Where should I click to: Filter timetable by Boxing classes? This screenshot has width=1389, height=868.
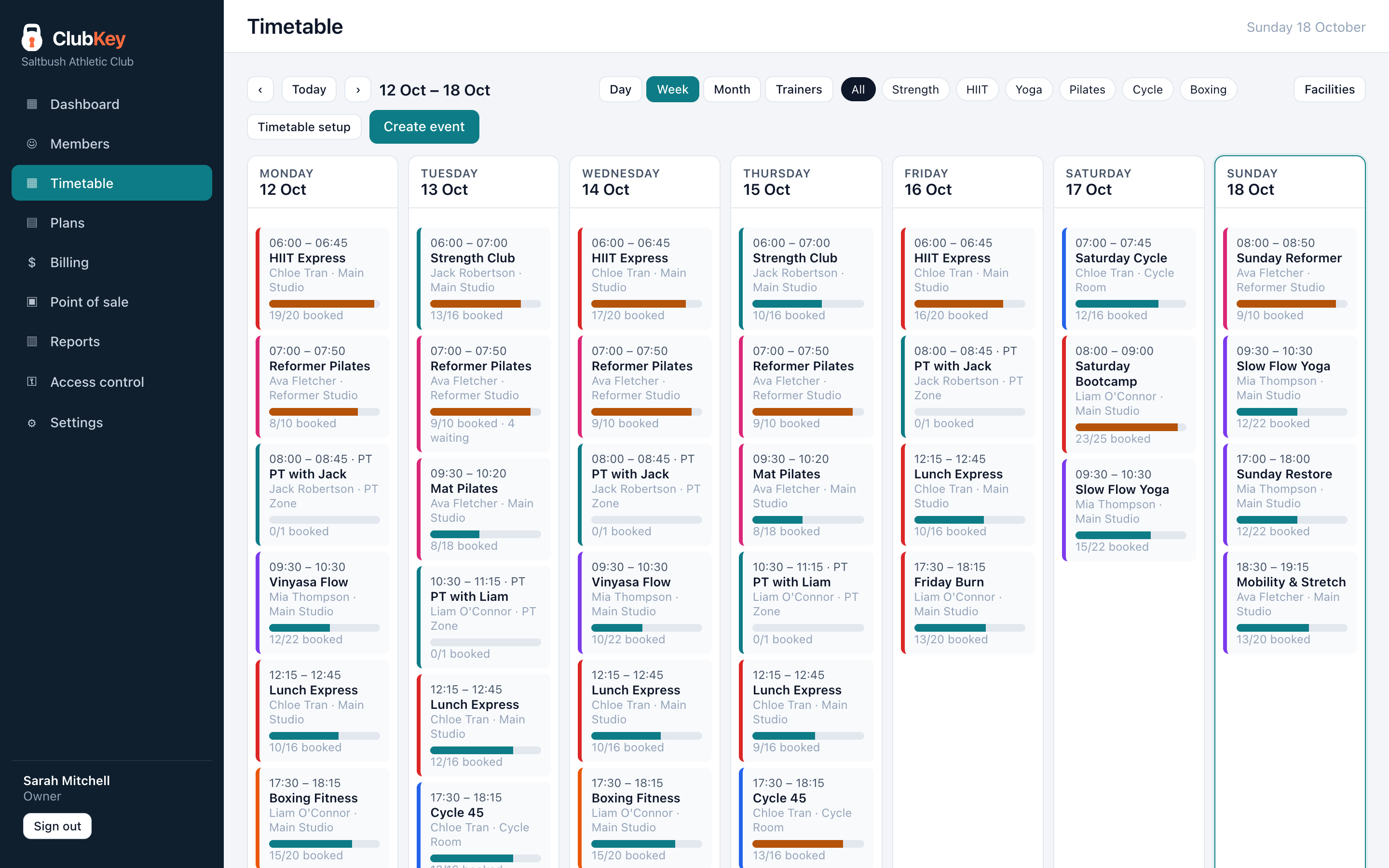tap(1208, 90)
